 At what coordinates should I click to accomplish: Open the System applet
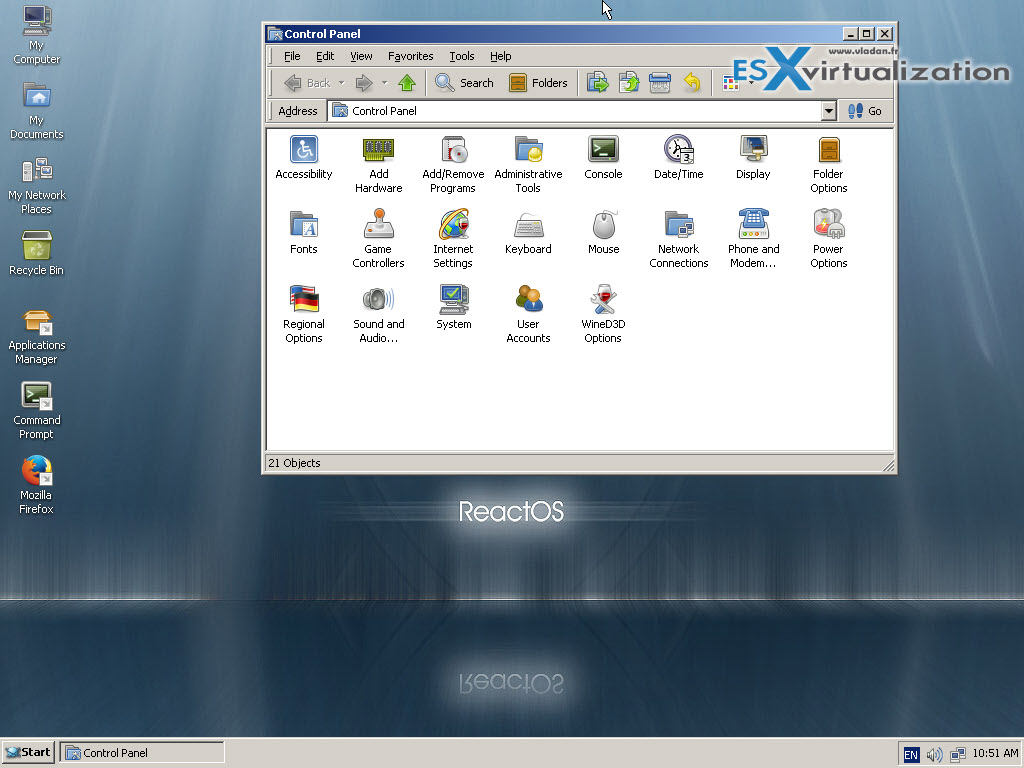(453, 307)
